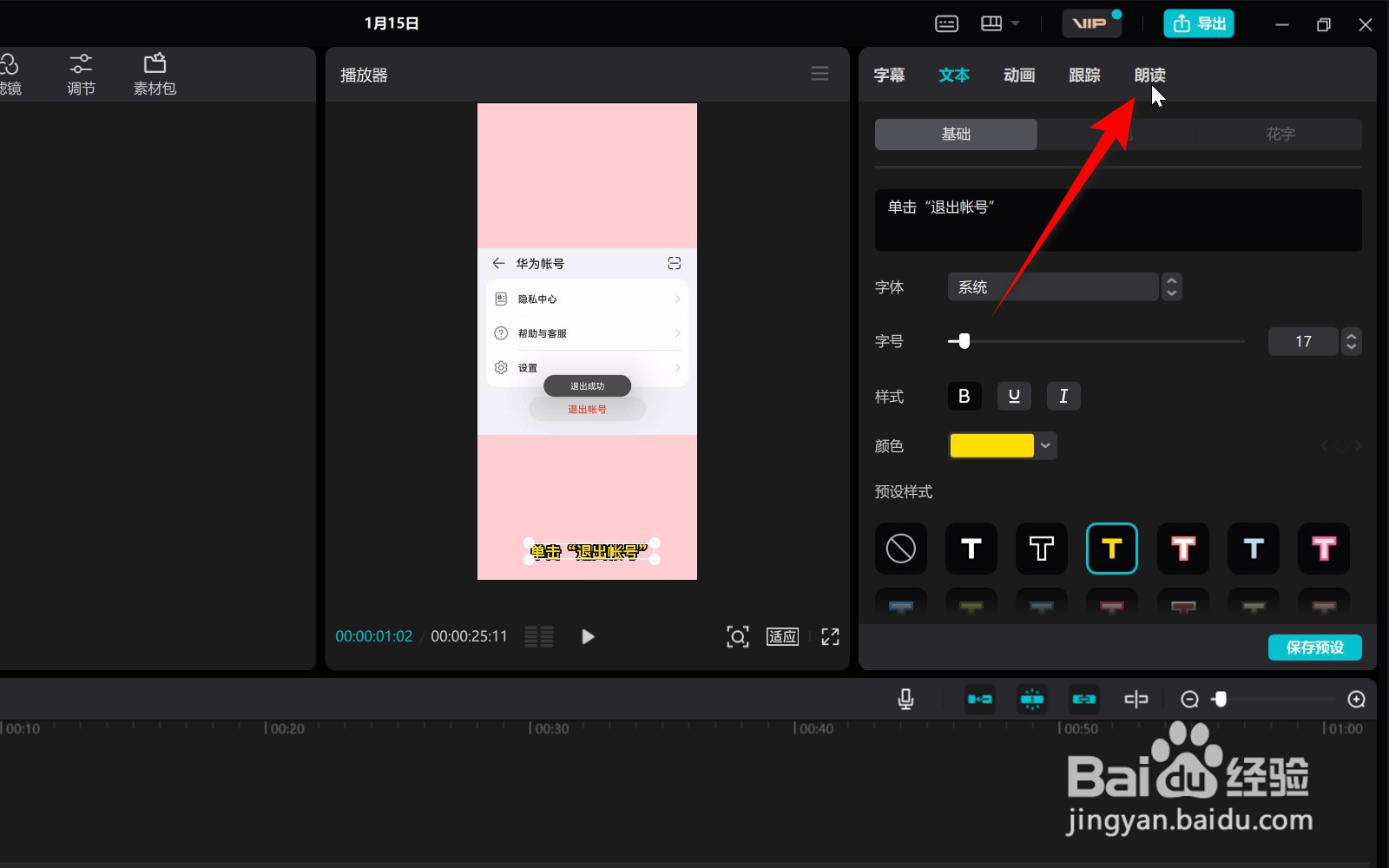Toggle bold text style
Image resolution: width=1389 pixels, height=868 pixels.
[964, 396]
